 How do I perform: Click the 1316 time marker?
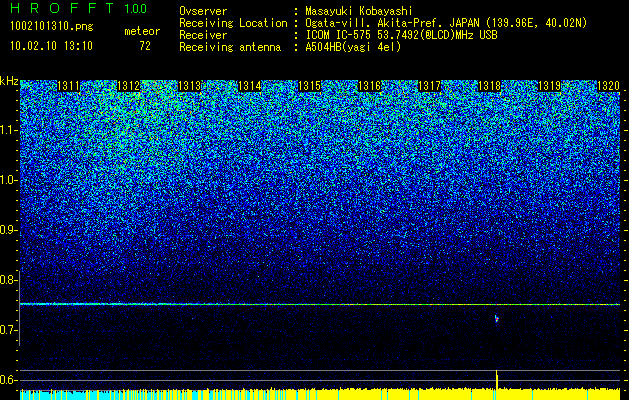click(x=369, y=86)
